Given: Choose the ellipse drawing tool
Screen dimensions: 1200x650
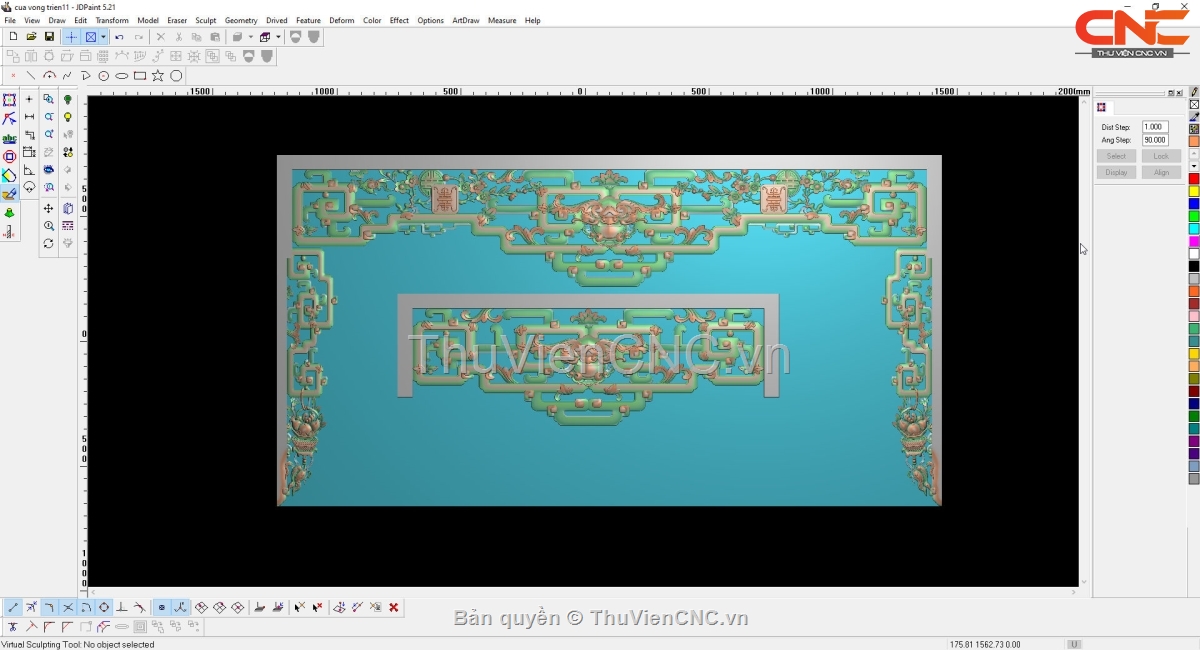Looking at the screenshot, I should [122, 76].
